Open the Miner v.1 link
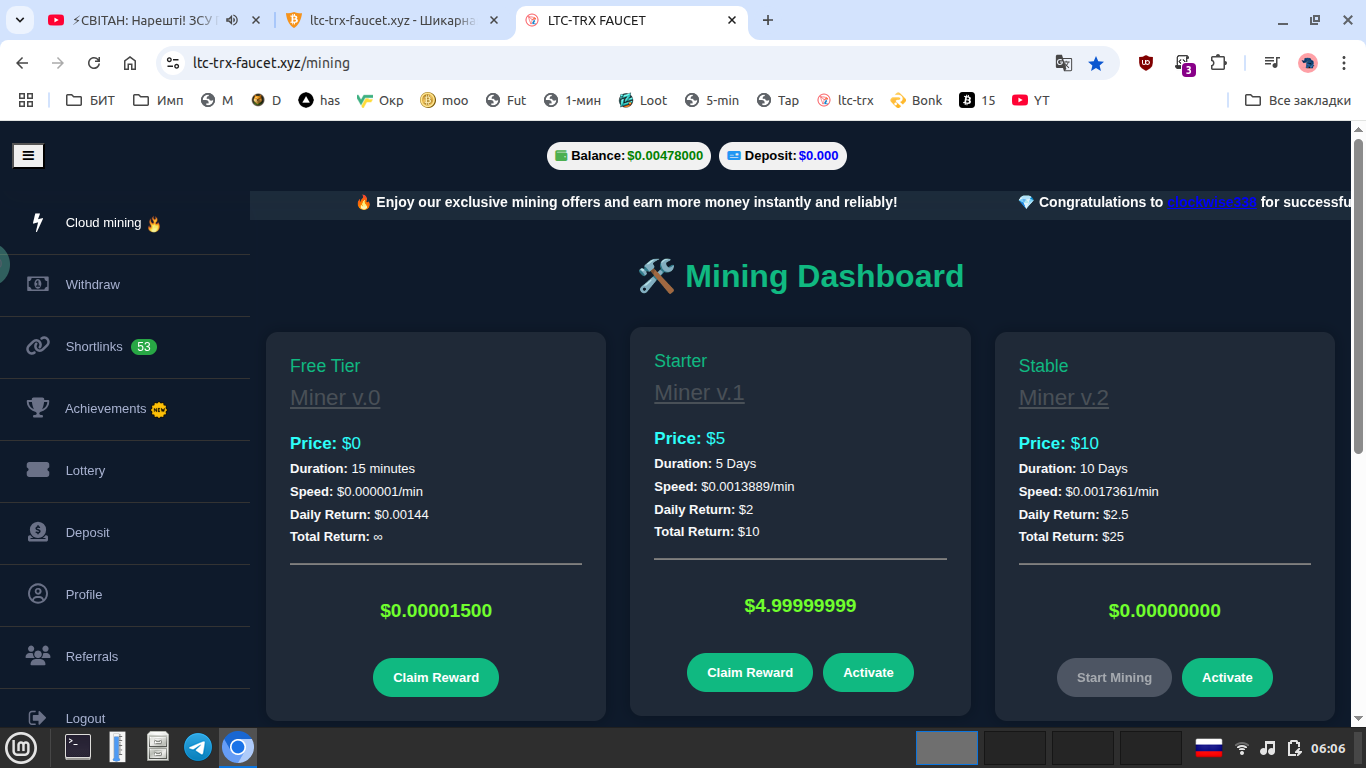This screenshot has width=1366, height=768. click(x=699, y=393)
